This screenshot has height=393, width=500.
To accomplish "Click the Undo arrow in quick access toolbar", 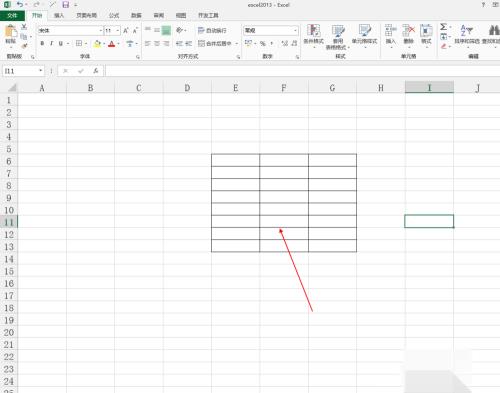I will pyautogui.click(x=20, y=4).
